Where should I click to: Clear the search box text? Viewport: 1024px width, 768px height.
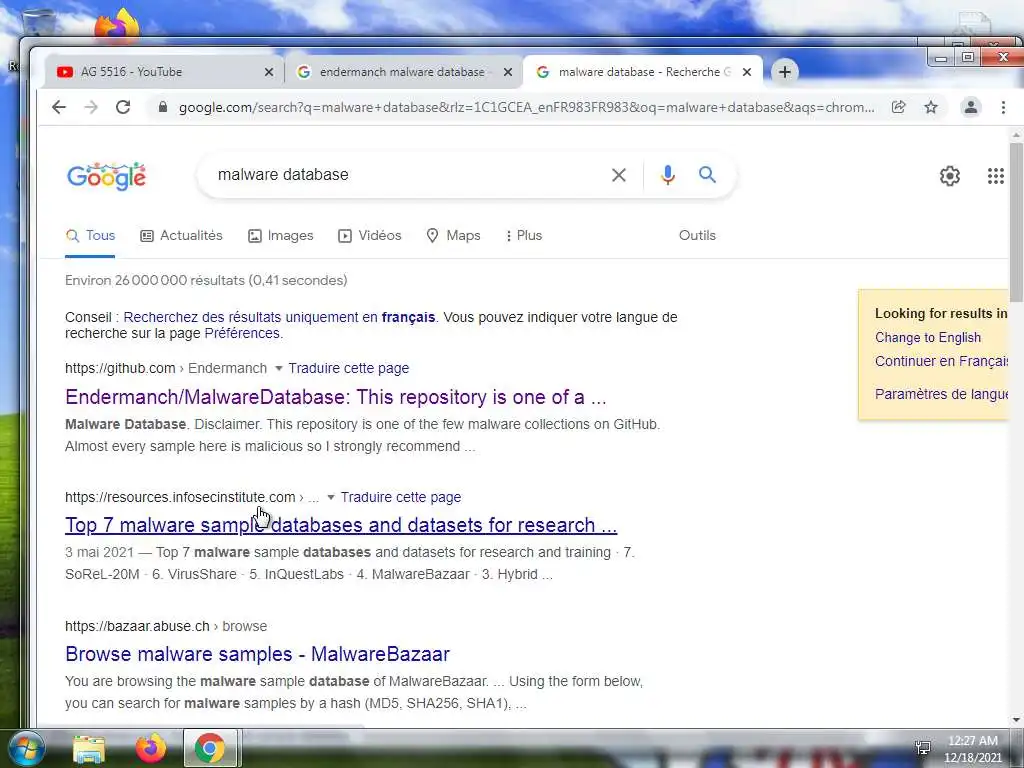point(618,175)
